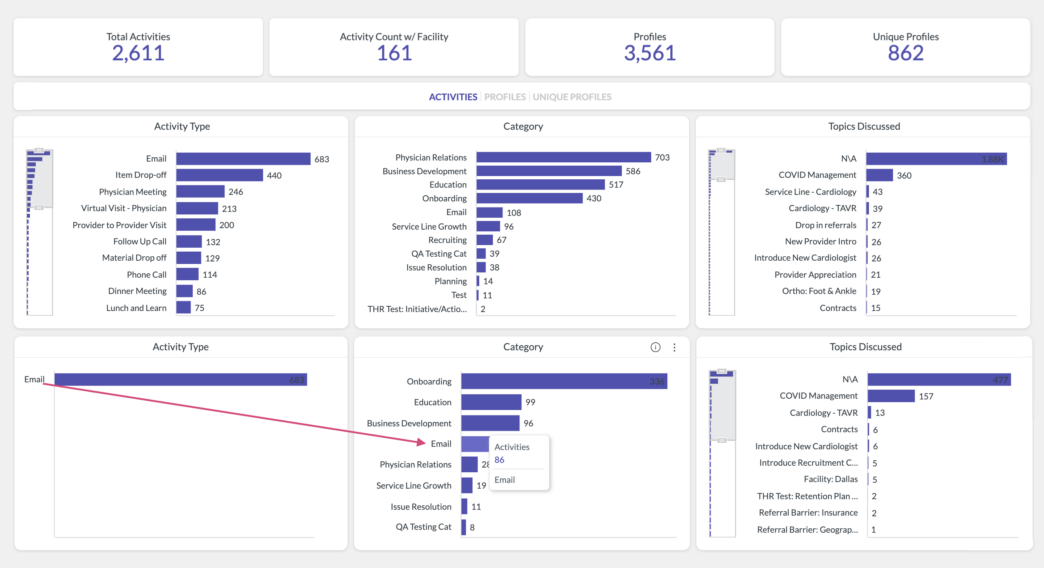Click the Profiles 3,561 value

tap(650, 54)
